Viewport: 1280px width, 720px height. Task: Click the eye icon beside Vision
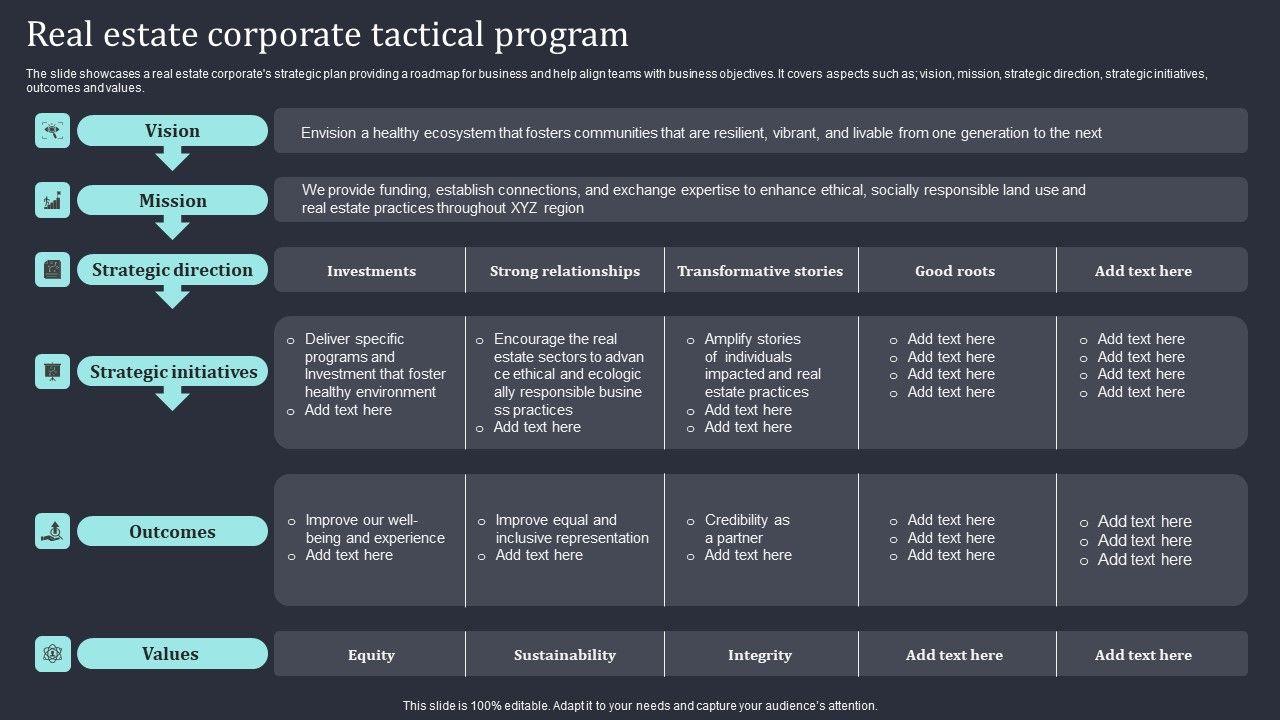tap(52, 131)
